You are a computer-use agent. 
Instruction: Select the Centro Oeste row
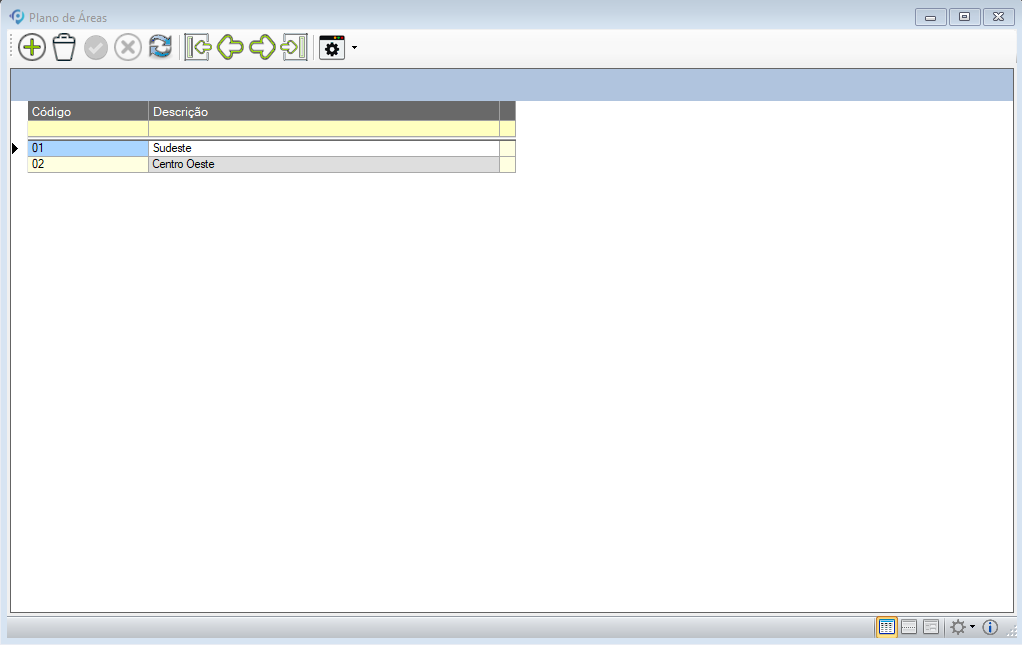click(x=323, y=164)
